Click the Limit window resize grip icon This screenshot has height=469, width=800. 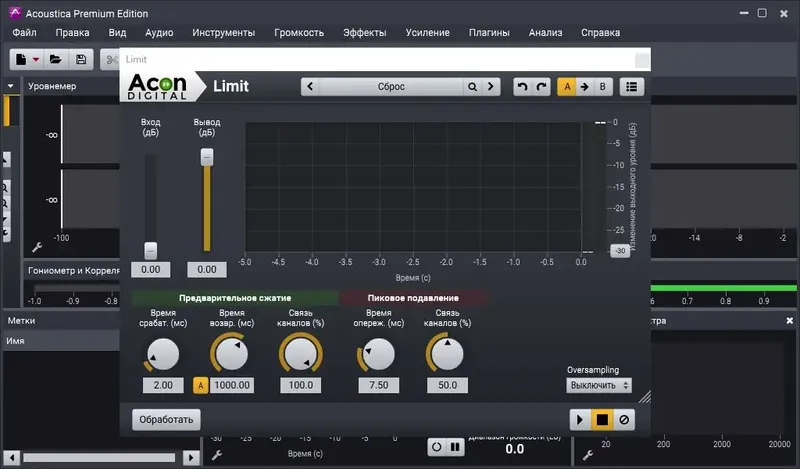tap(645, 397)
